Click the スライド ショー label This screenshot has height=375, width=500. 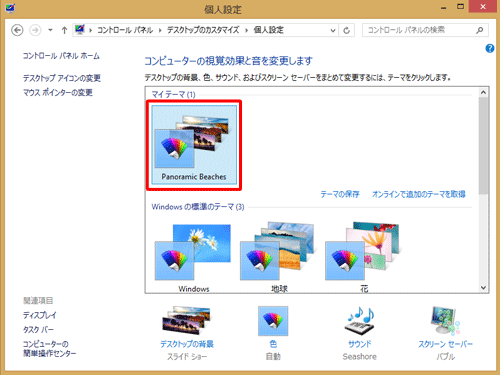187,357
